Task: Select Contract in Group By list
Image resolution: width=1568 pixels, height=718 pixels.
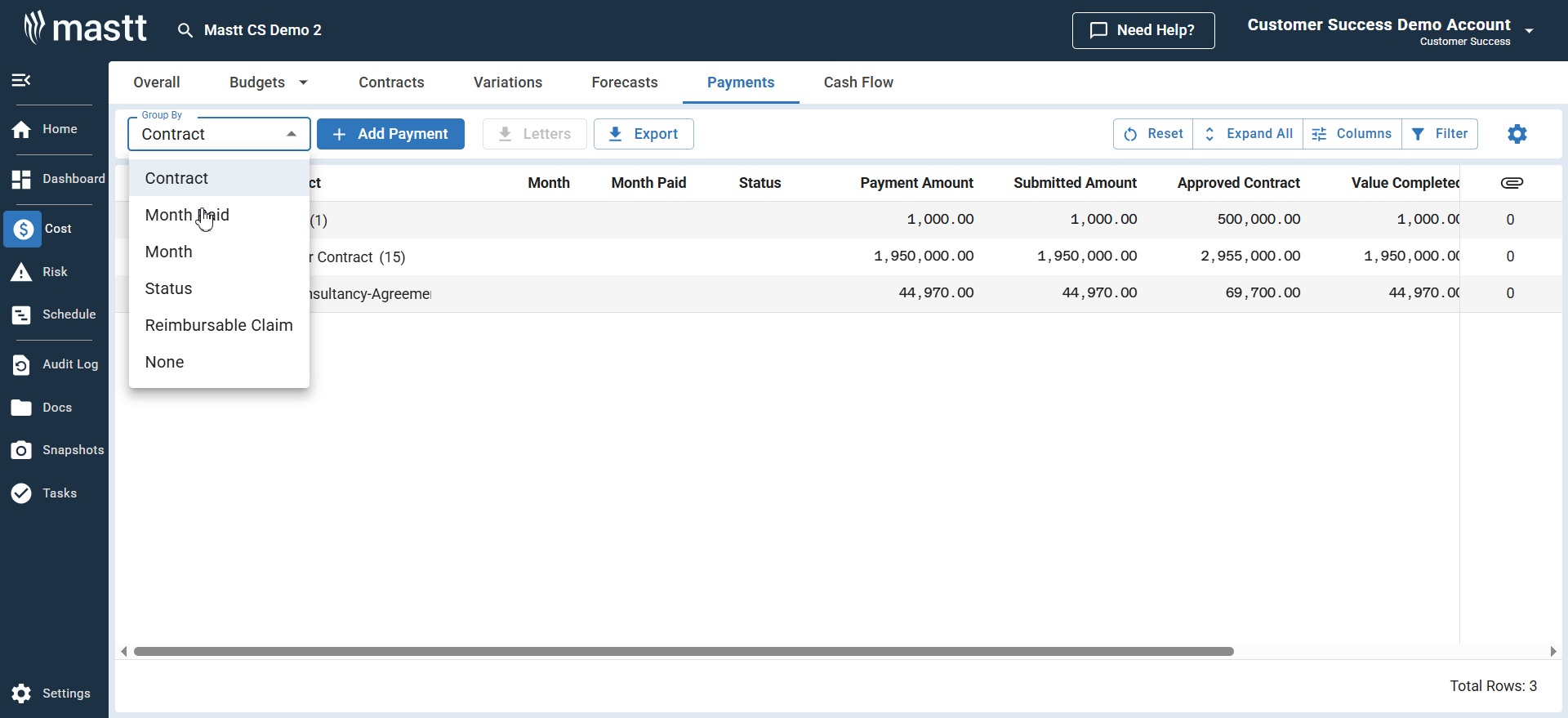Action: click(x=219, y=178)
